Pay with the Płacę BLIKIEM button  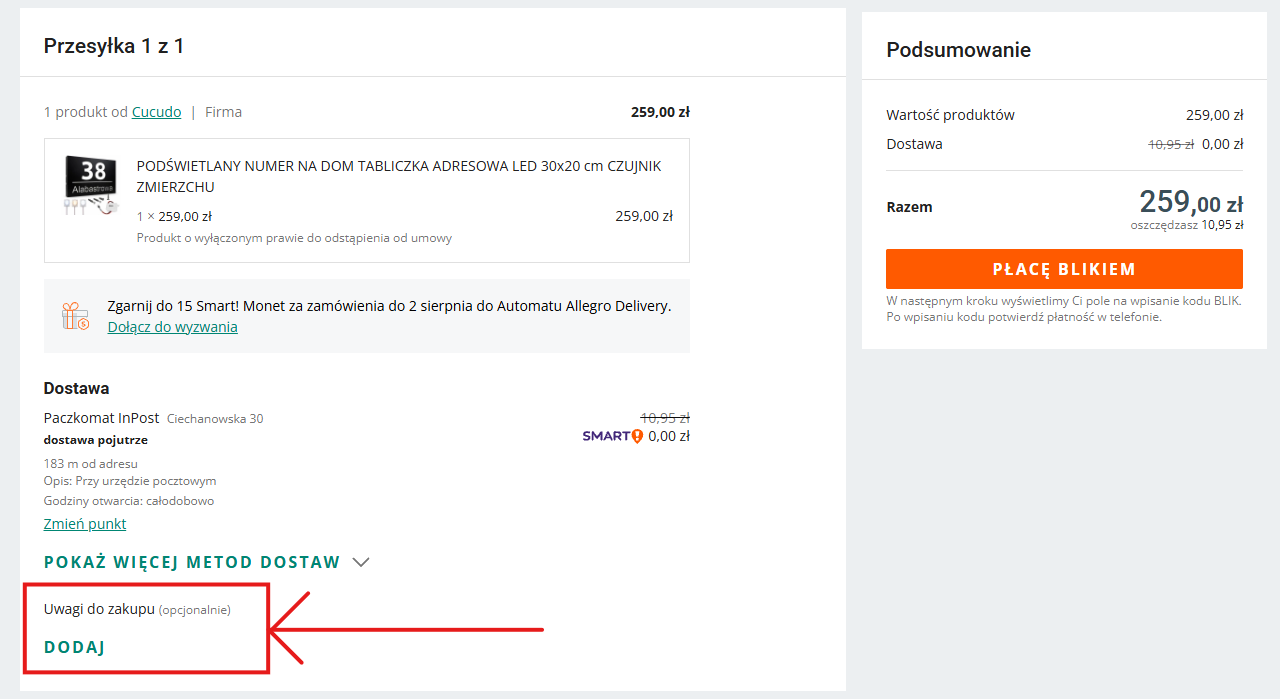tap(1064, 269)
